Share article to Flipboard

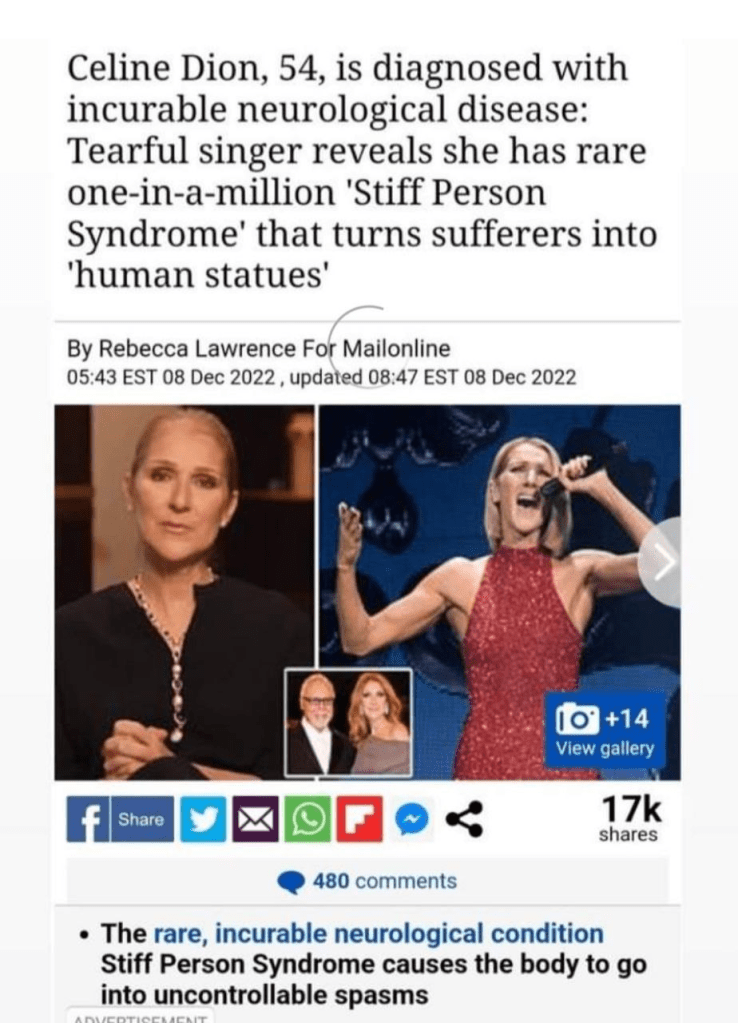click(x=358, y=819)
